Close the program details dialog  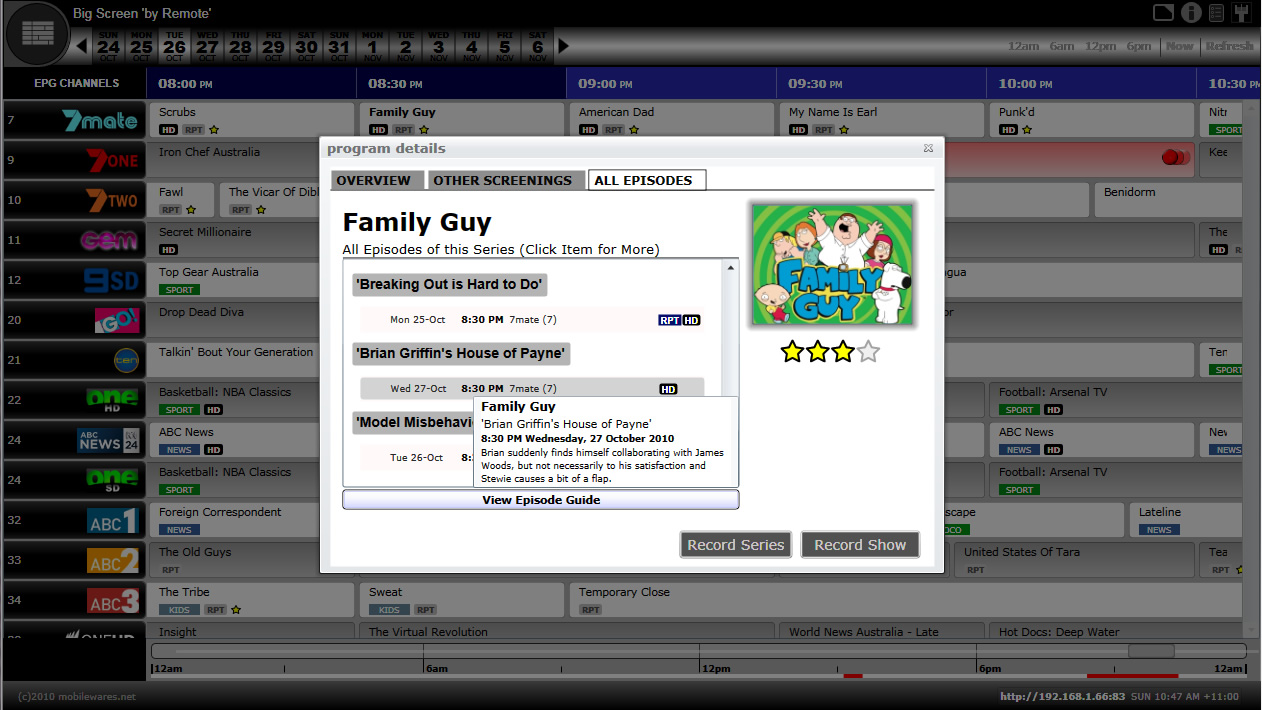click(928, 148)
